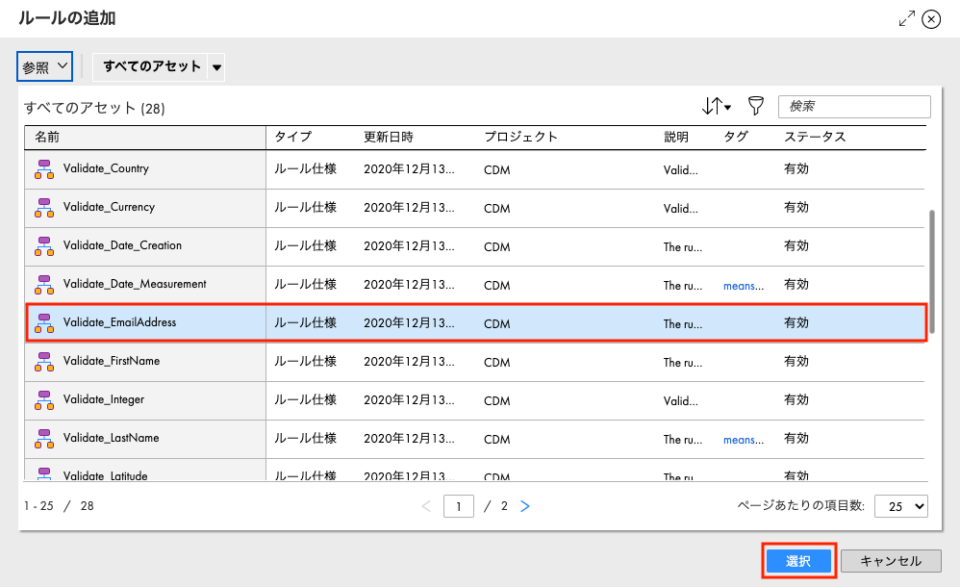Open the ページあたりの項目数 dropdown showing 25
Viewport: 960px width, 587px height.
pos(899,506)
